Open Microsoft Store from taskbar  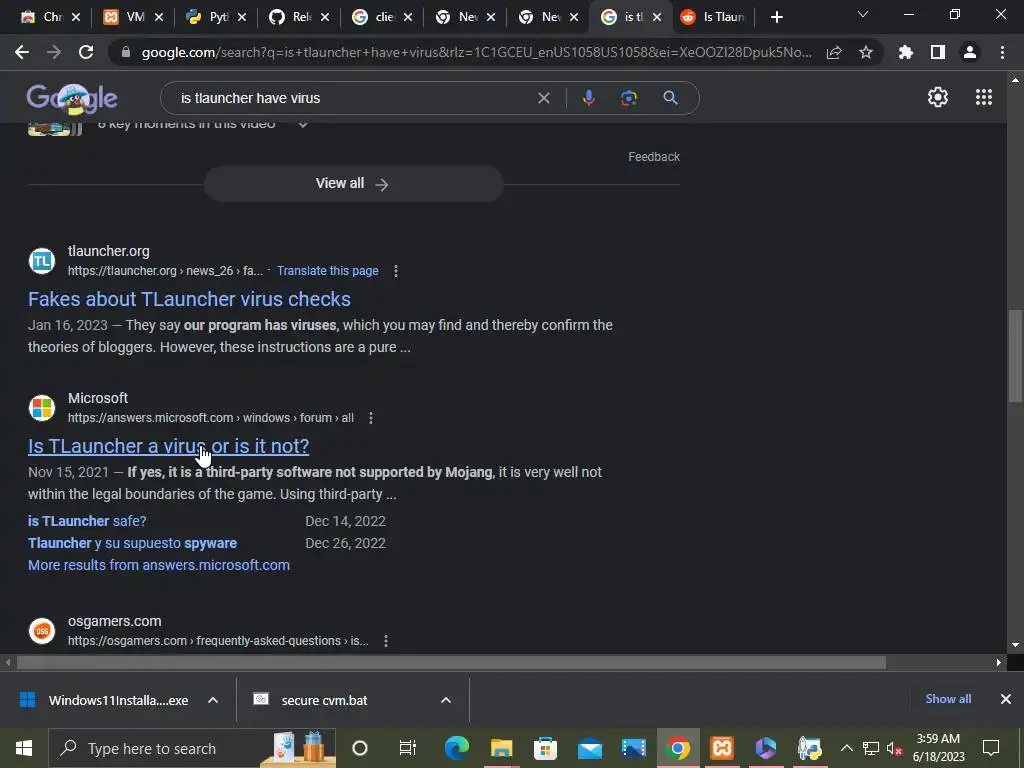(x=545, y=748)
